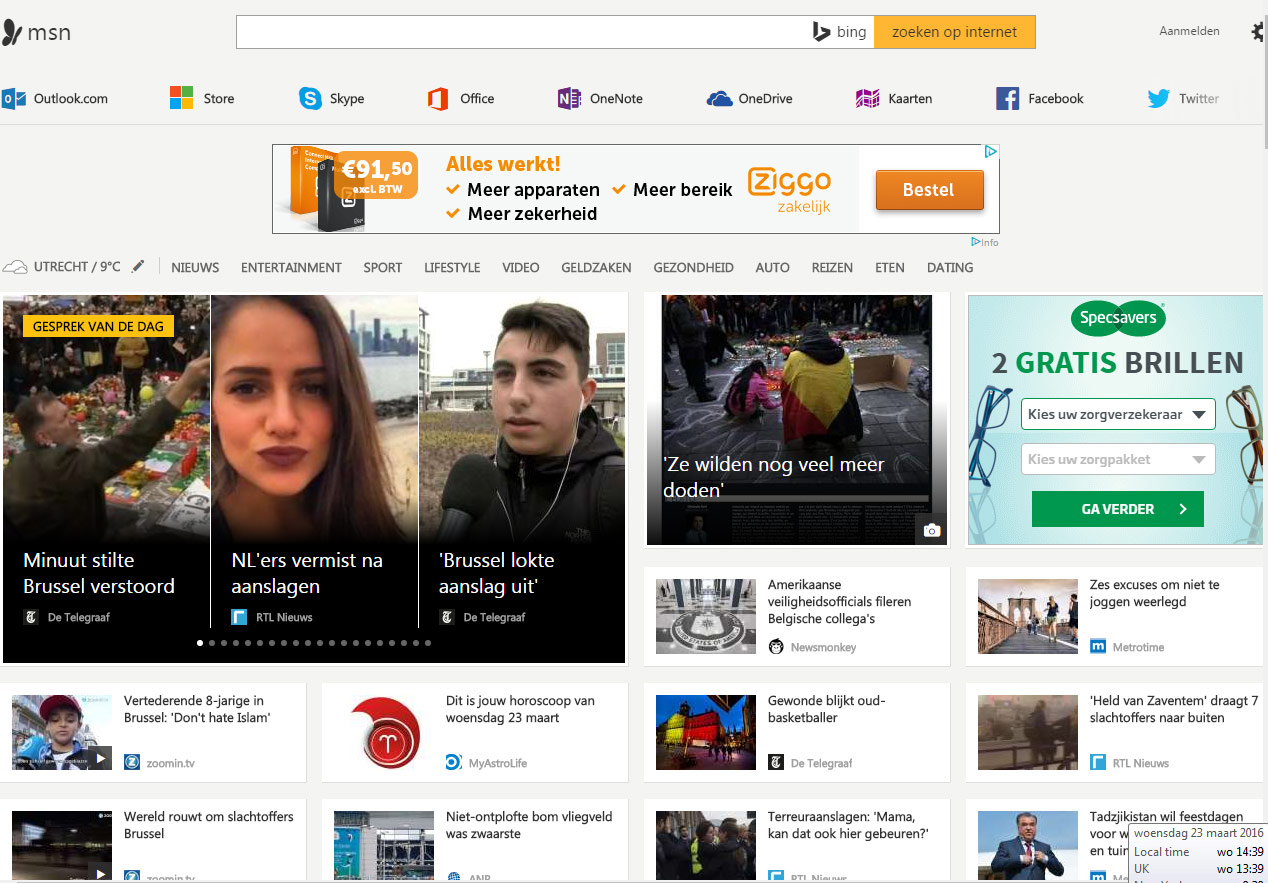Viewport: 1268px width, 883px height.
Task: Open the Office icon shortcut
Action: [x=437, y=98]
